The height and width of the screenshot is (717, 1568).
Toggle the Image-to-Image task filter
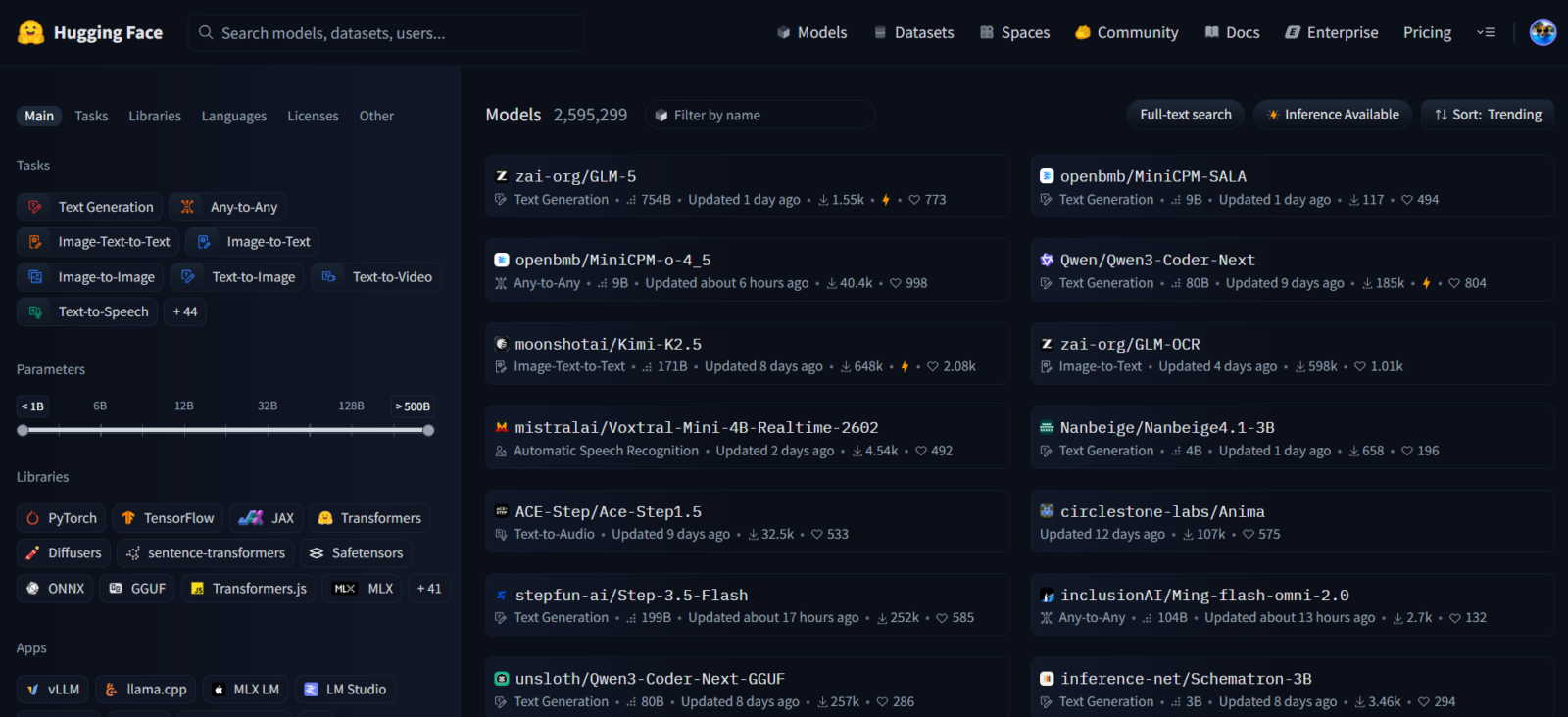(90, 277)
